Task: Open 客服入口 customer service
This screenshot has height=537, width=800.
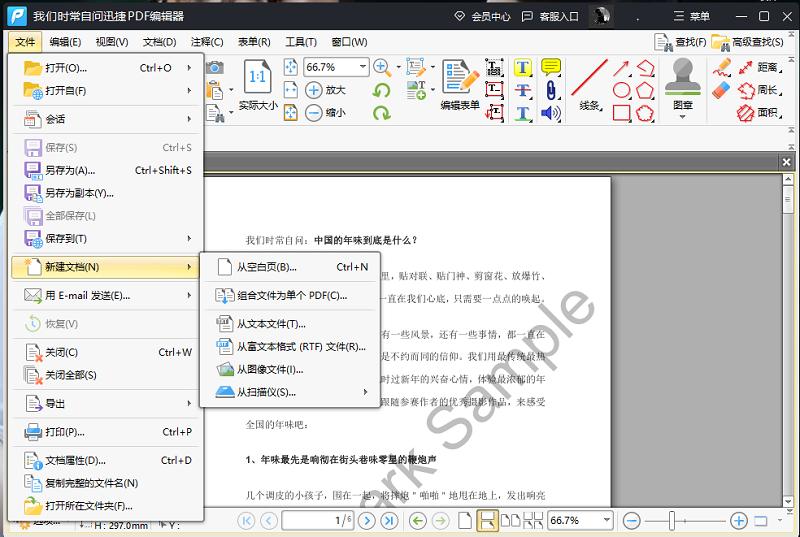Action: coord(550,16)
